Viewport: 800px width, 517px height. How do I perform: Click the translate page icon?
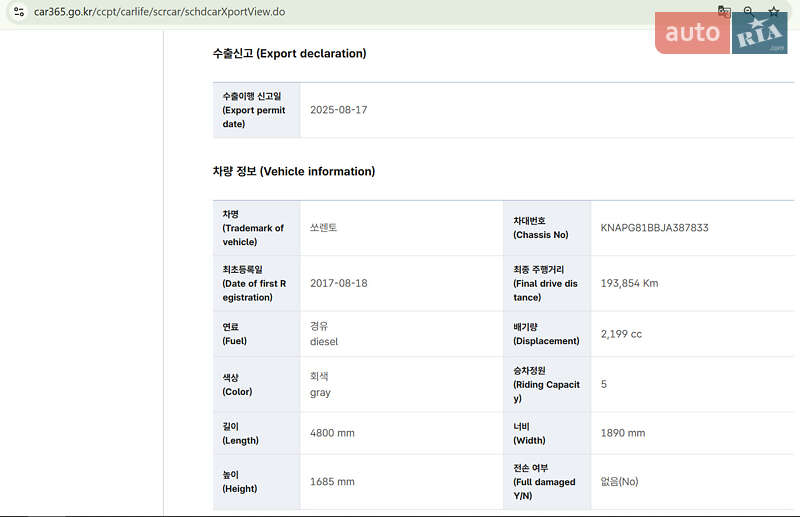point(724,12)
